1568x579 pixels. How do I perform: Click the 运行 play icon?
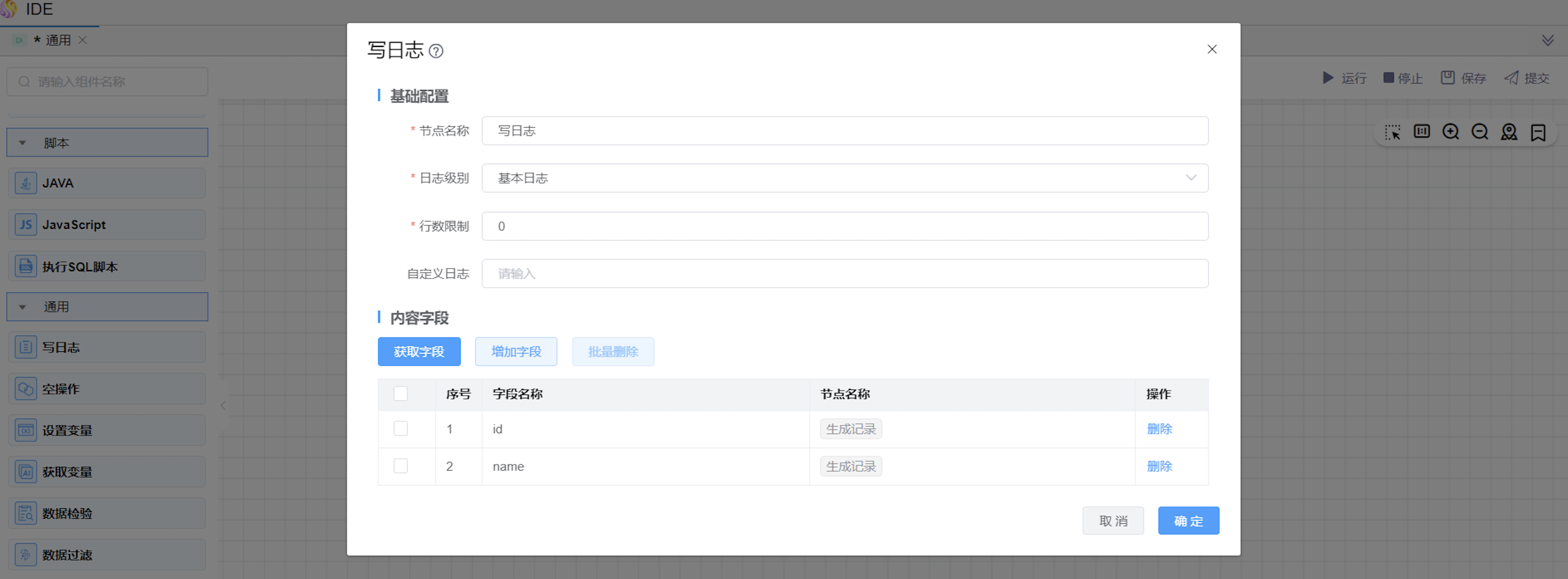pos(1327,78)
